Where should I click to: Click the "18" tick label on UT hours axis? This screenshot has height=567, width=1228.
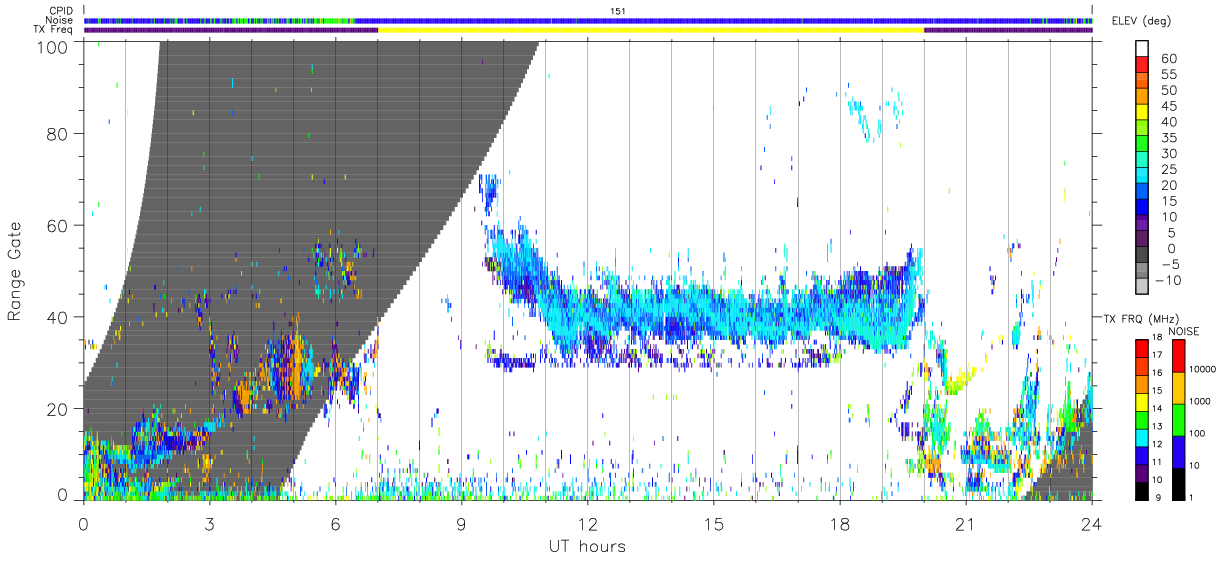(x=839, y=524)
